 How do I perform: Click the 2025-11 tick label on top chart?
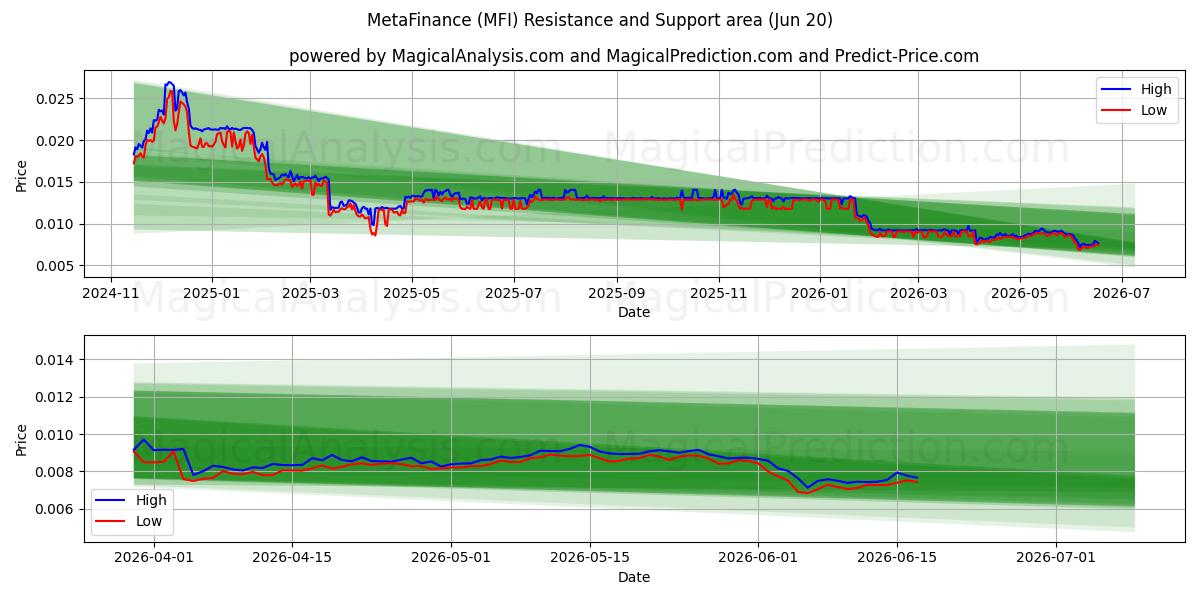click(x=719, y=293)
